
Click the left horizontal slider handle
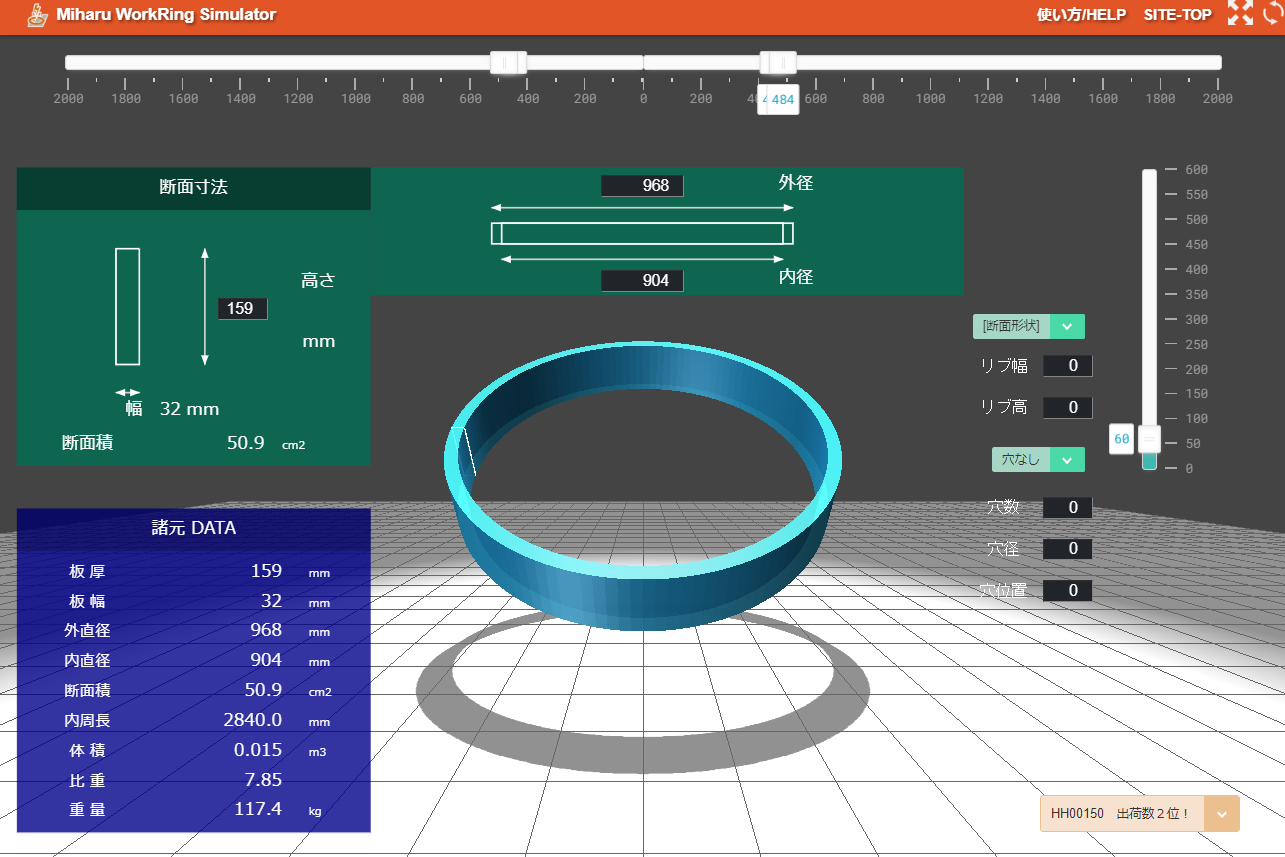point(508,62)
